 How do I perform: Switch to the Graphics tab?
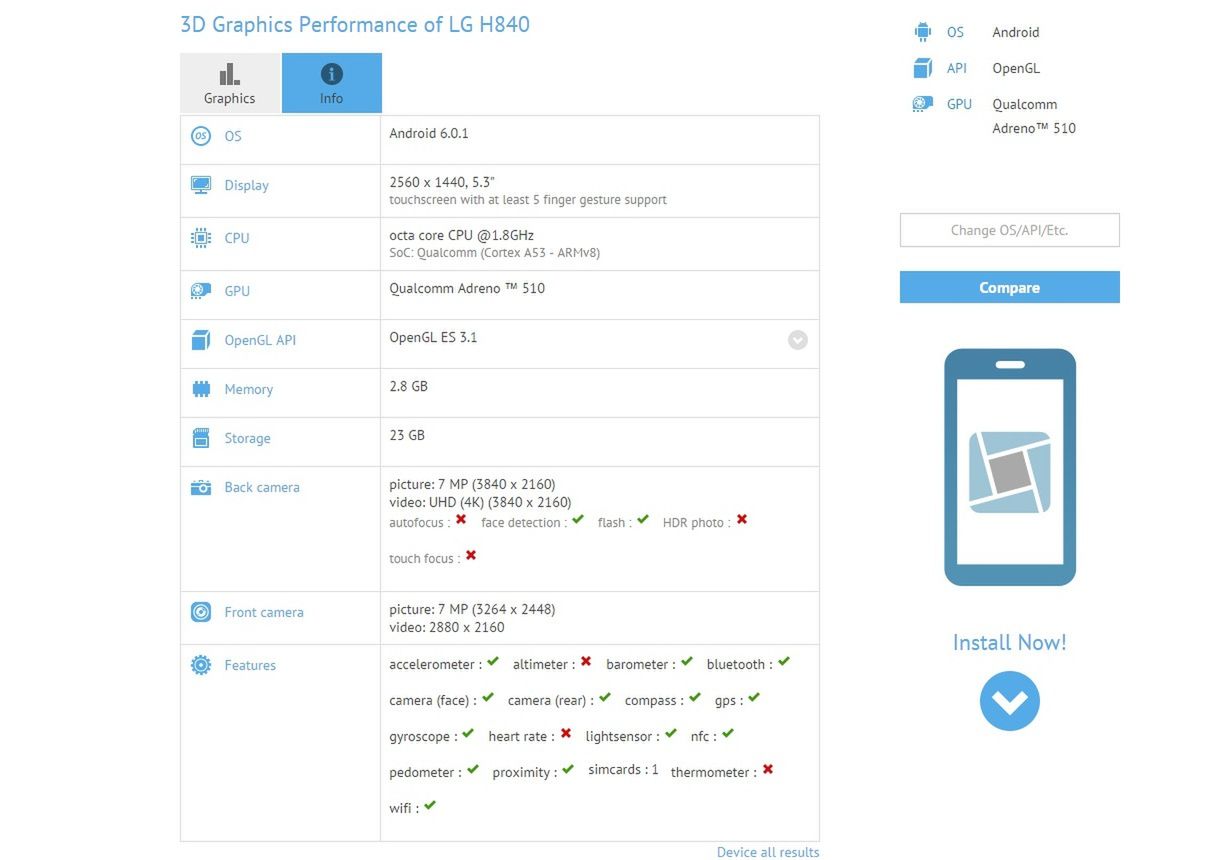point(230,83)
